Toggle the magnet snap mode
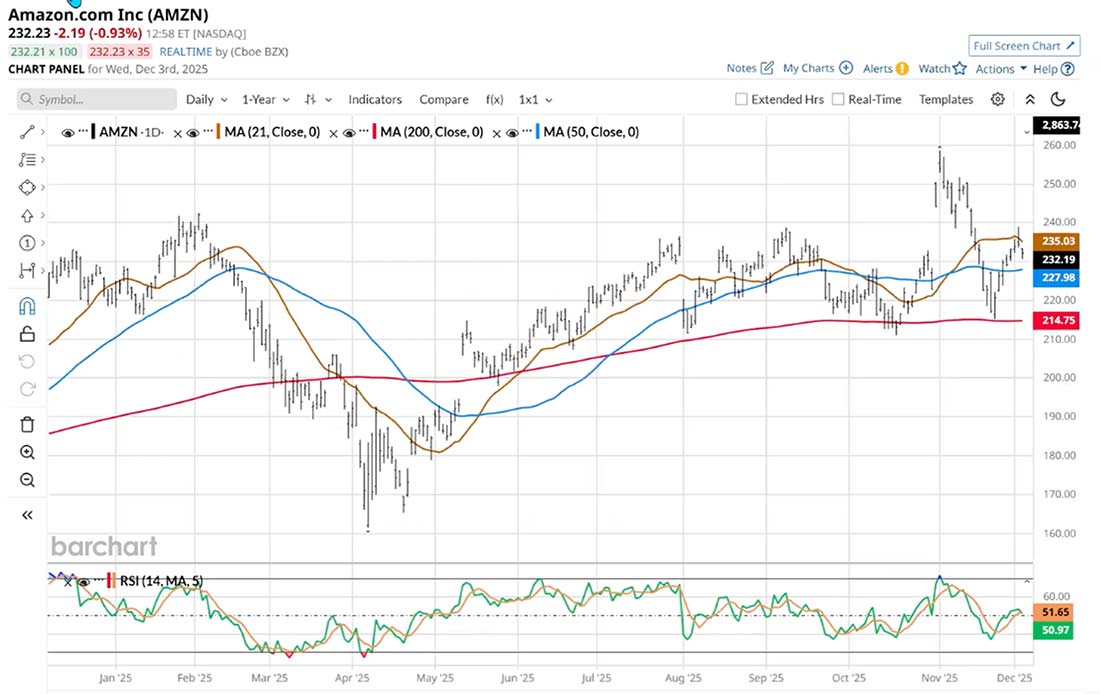 [26, 305]
